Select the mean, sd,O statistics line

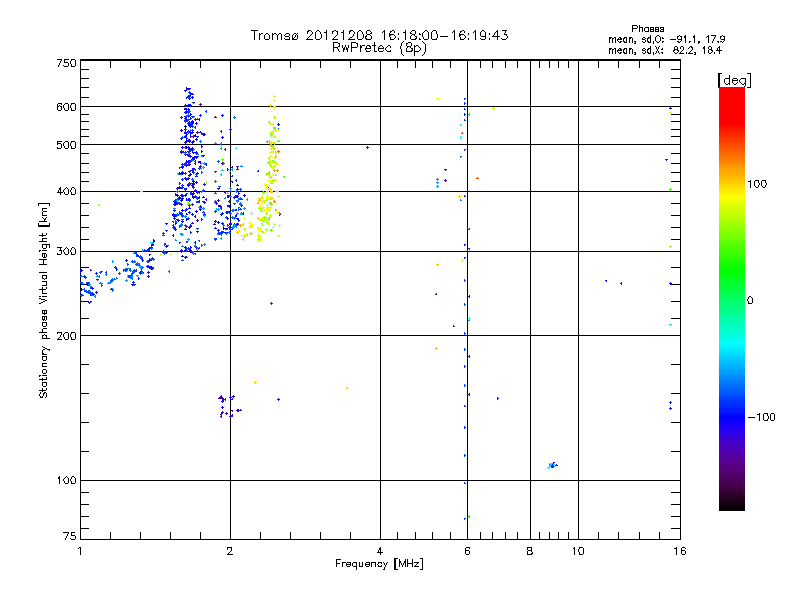[665, 39]
